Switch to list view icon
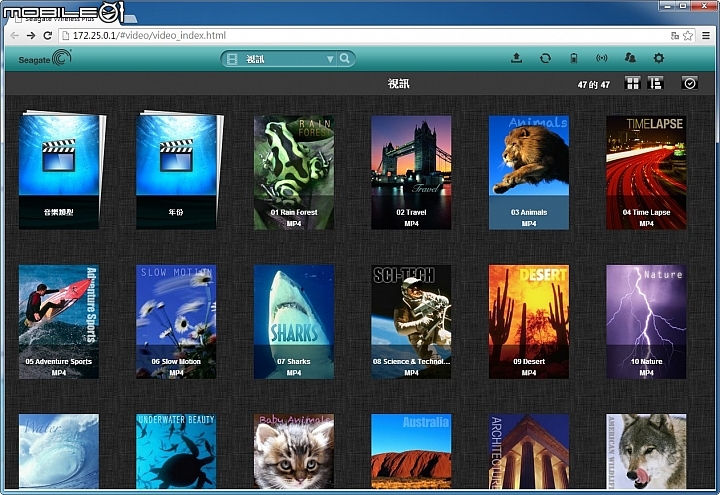720x495 pixels. 655,83
